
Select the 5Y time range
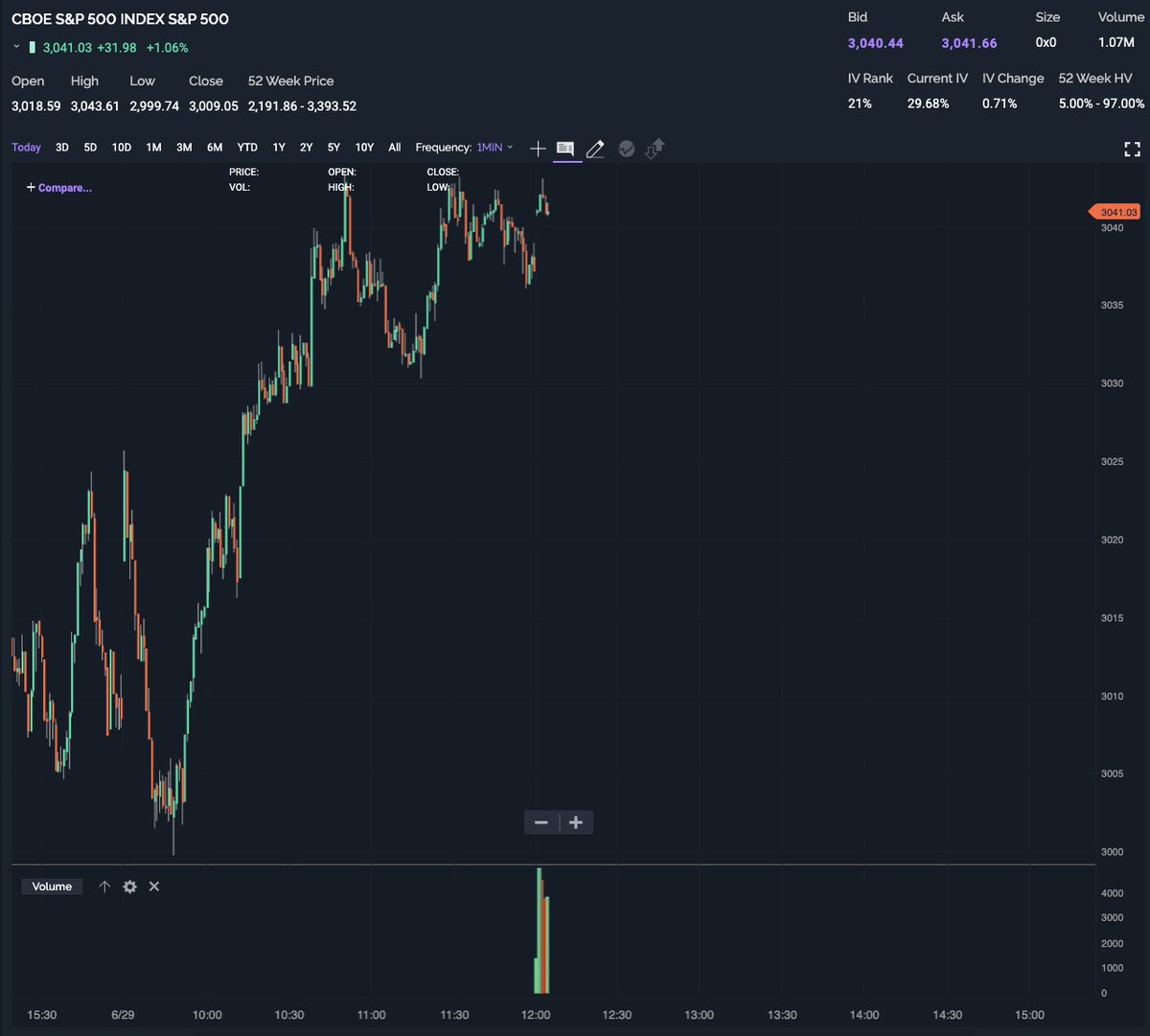pyautogui.click(x=333, y=148)
